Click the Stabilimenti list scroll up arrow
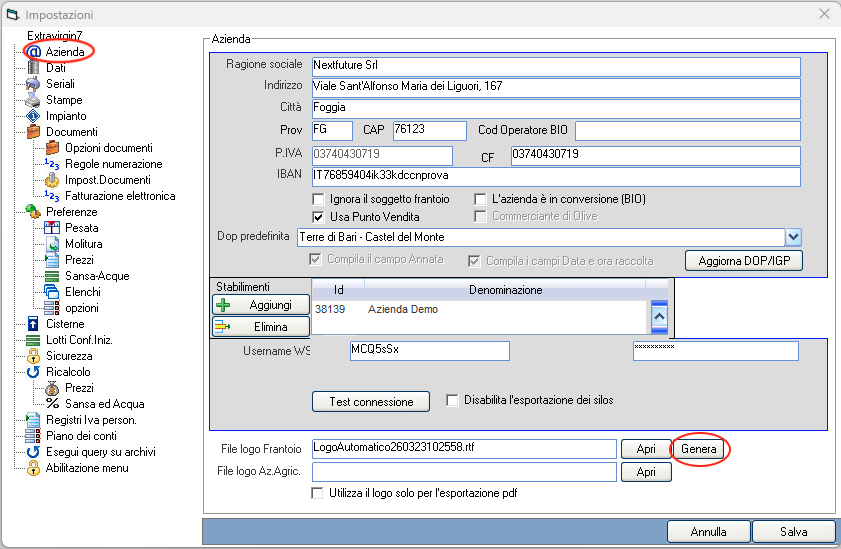The width and height of the screenshot is (841, 549). [659, 316]
